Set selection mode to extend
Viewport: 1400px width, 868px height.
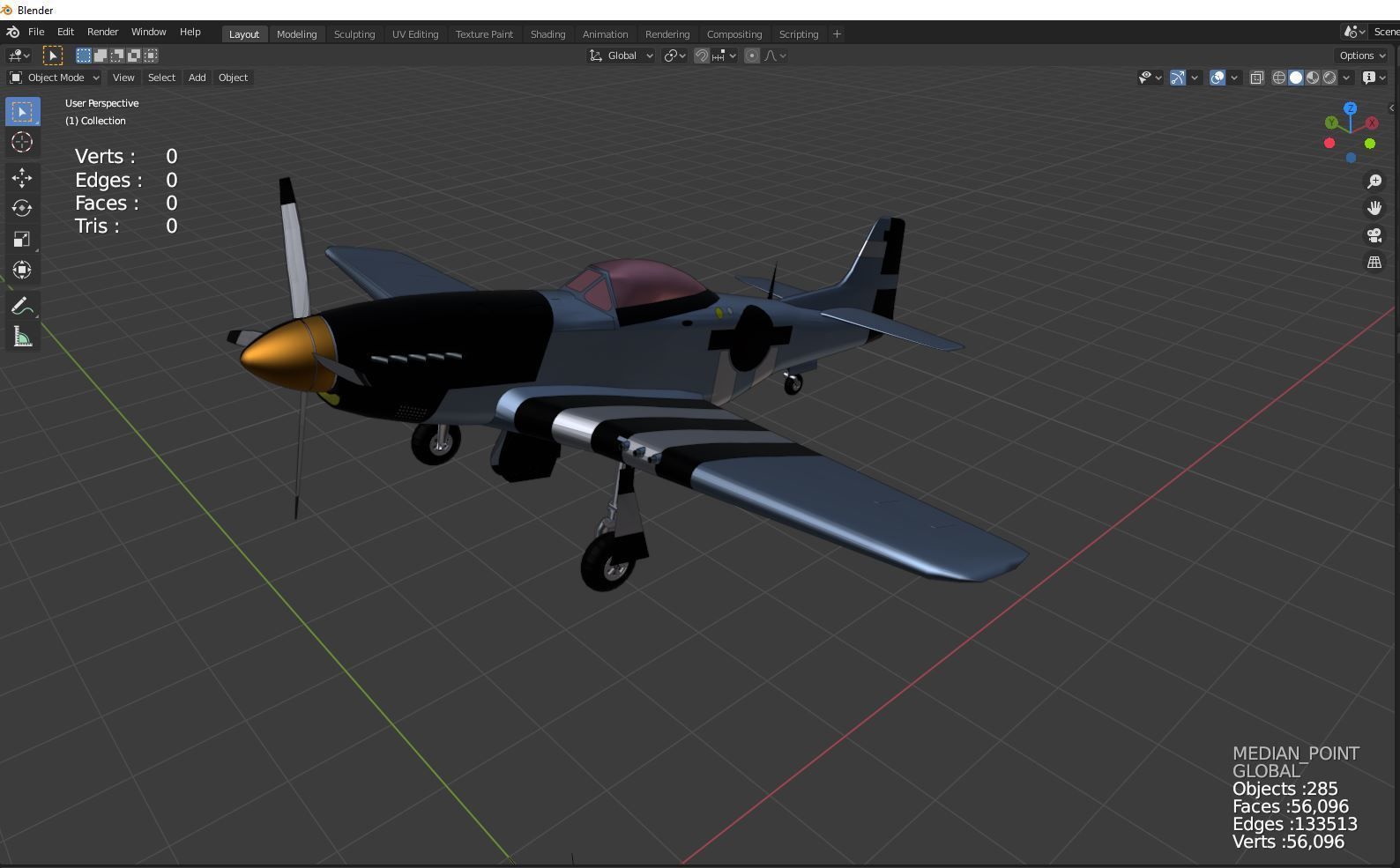[101, 56]
